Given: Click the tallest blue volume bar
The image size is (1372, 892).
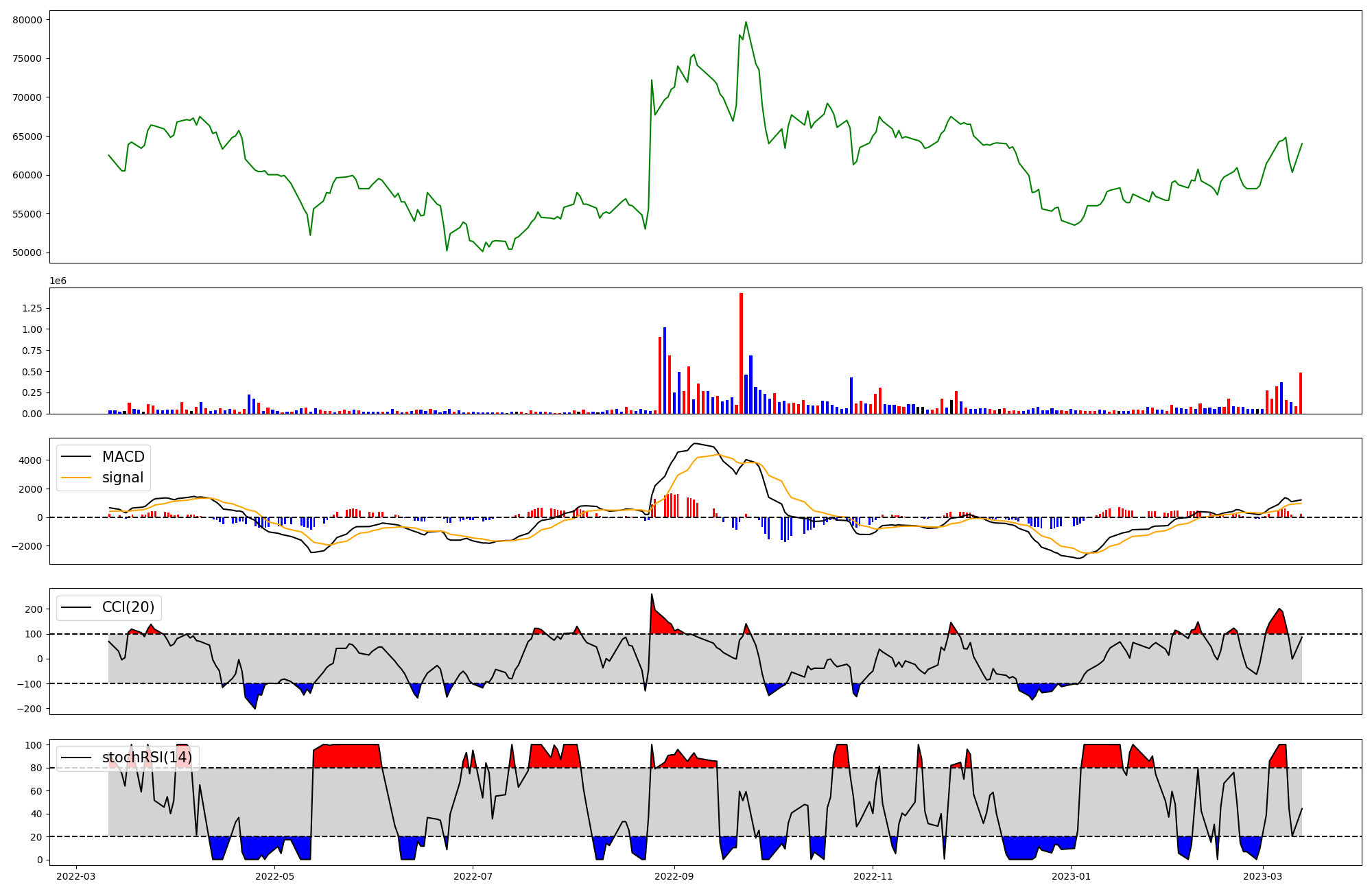Looking at the screenshot, I should click(665, 371).
